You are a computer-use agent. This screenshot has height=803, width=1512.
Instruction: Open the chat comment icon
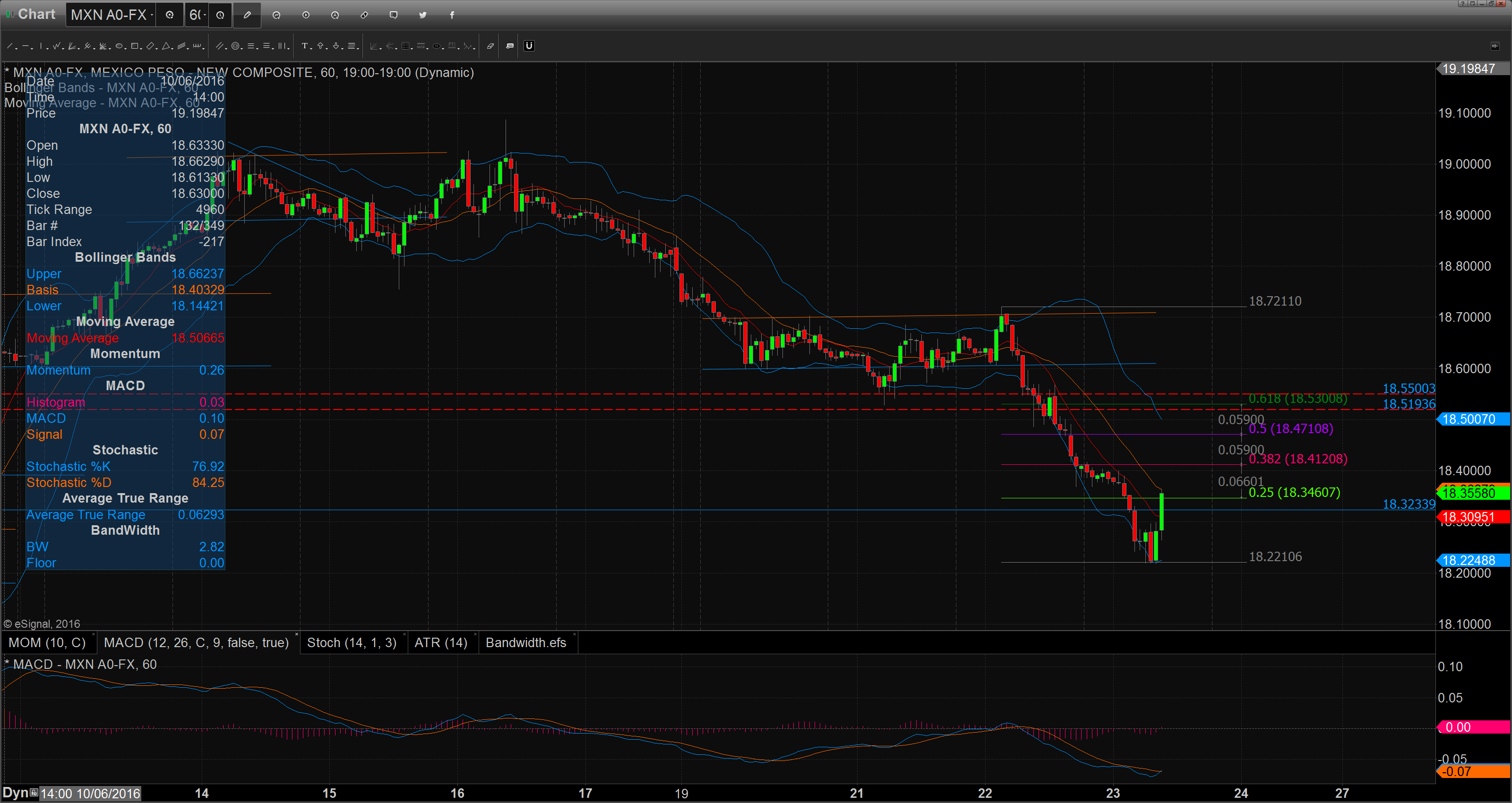click(x=394, y=15)
